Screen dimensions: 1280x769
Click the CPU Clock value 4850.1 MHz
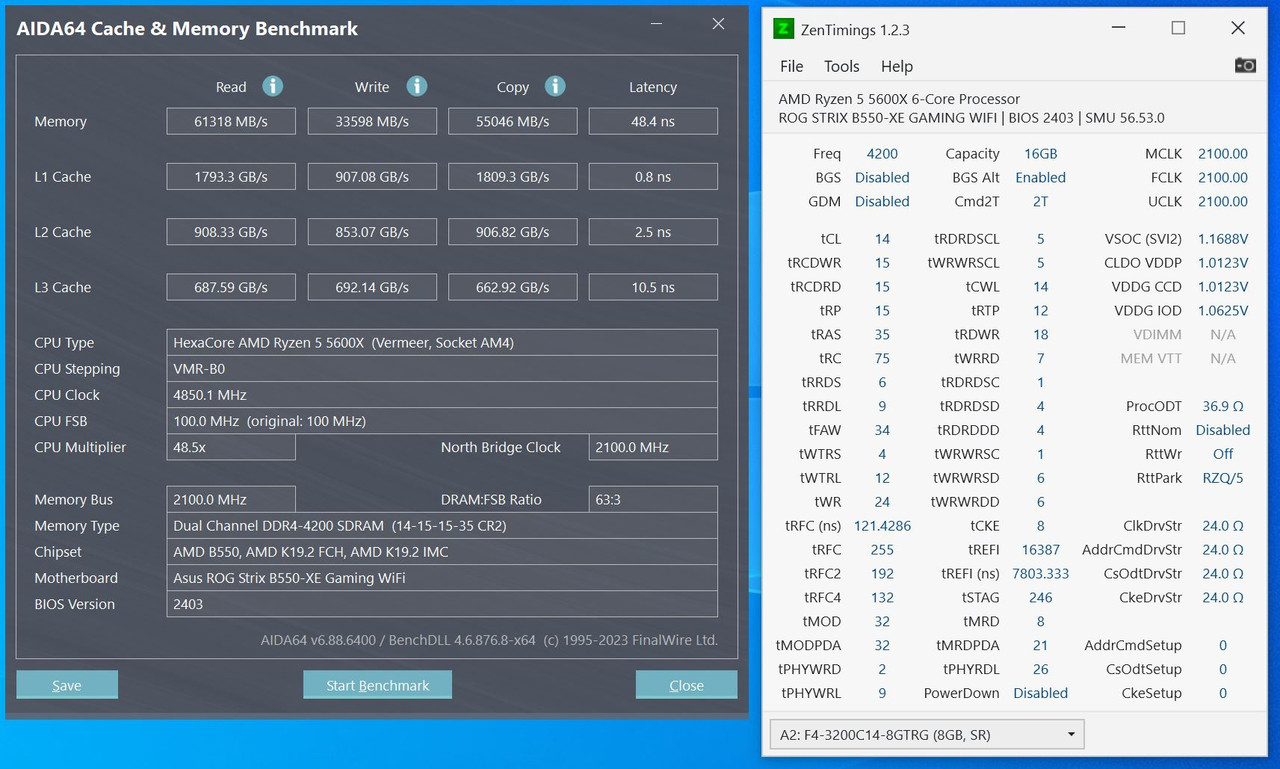[x=442, y=394]
